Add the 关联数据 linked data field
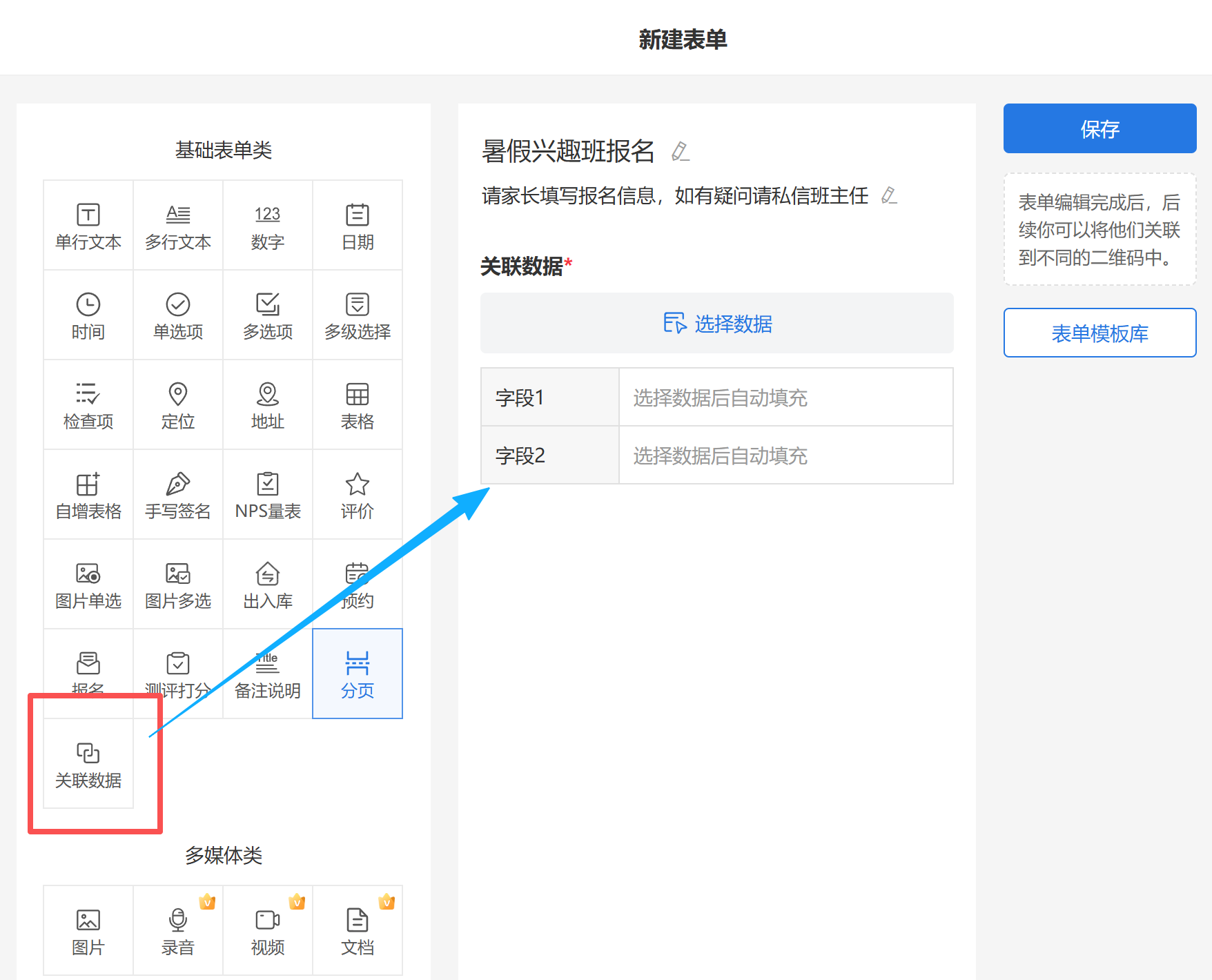 click(x=88, y=764)
